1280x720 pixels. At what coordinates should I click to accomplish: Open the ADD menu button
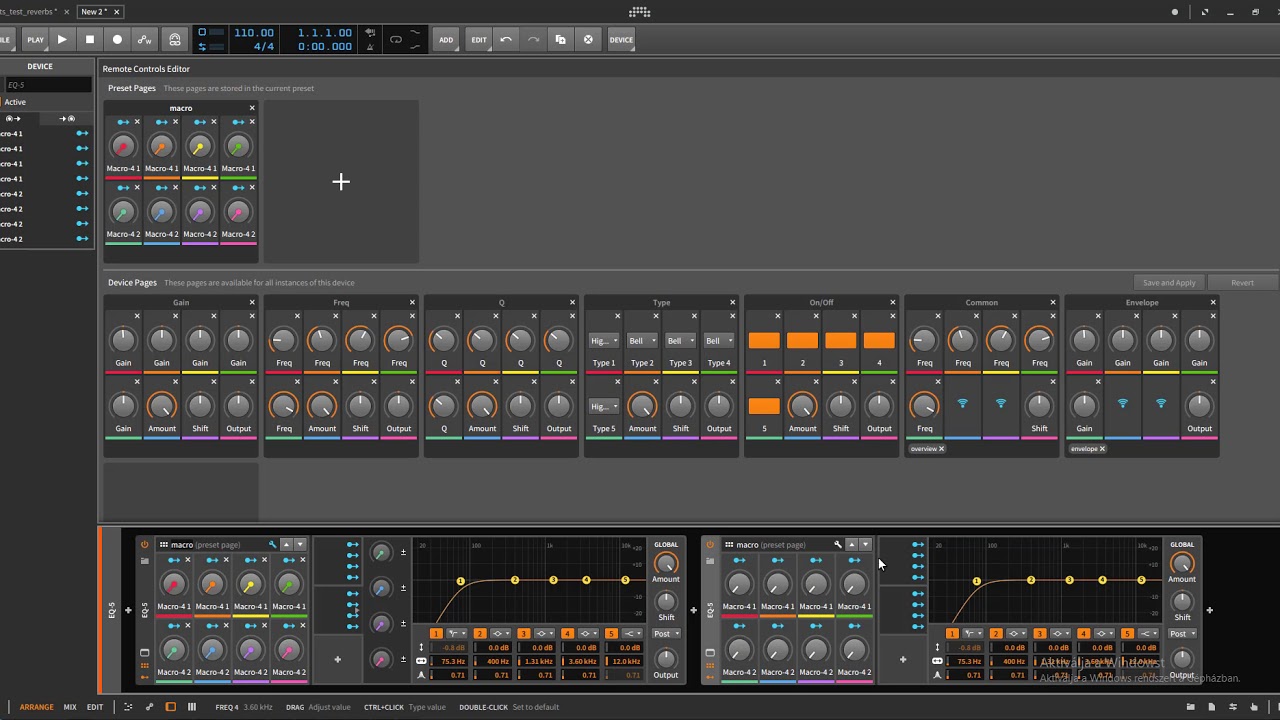(446, 40)
